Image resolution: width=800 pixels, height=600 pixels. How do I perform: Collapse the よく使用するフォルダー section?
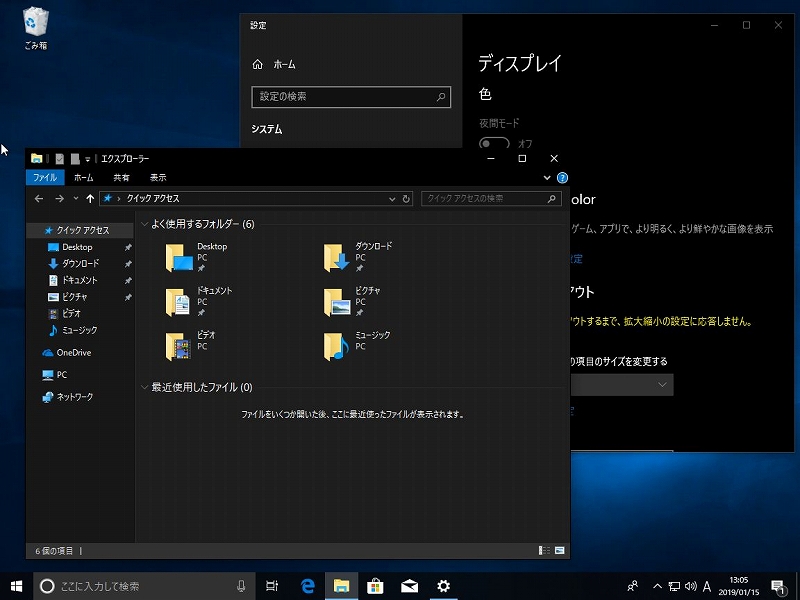click(145, 224)
